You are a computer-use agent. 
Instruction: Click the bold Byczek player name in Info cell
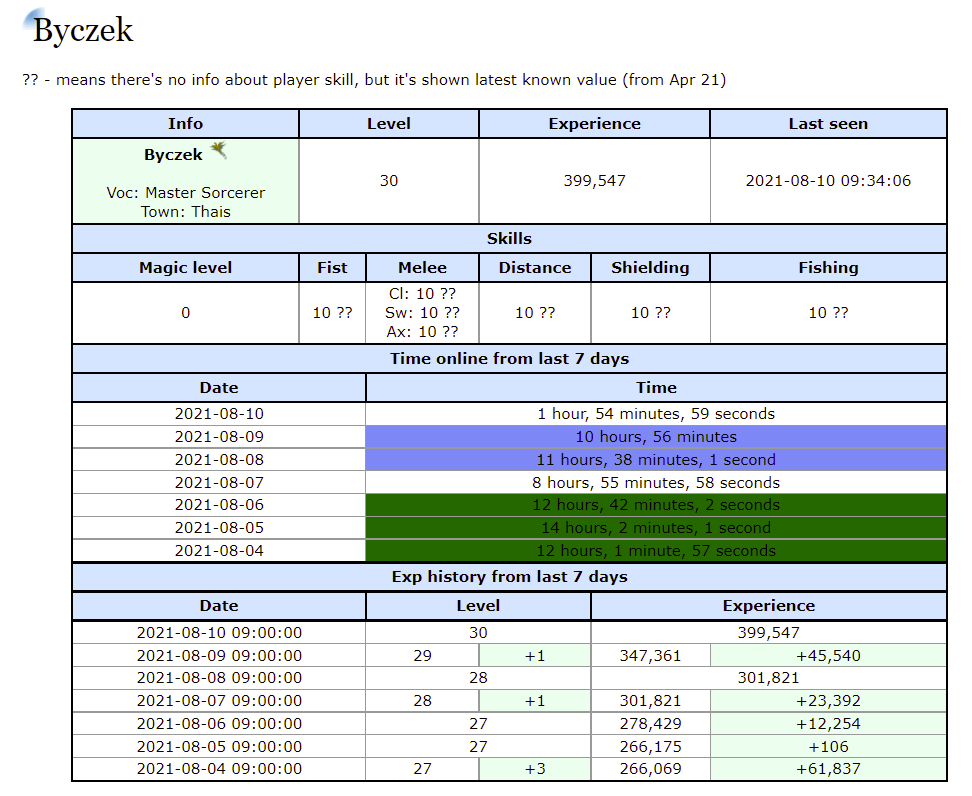(173, 155)
